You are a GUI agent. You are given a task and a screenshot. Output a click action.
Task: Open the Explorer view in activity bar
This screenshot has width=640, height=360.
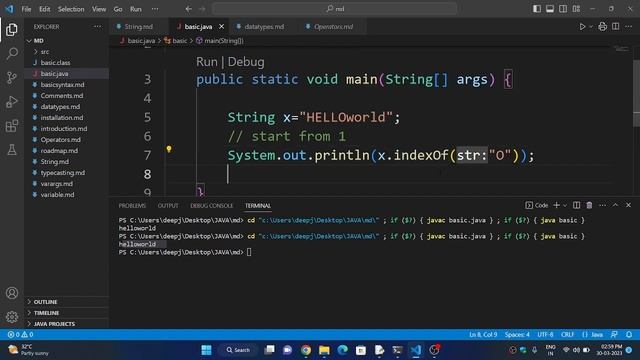click(12, 29)
